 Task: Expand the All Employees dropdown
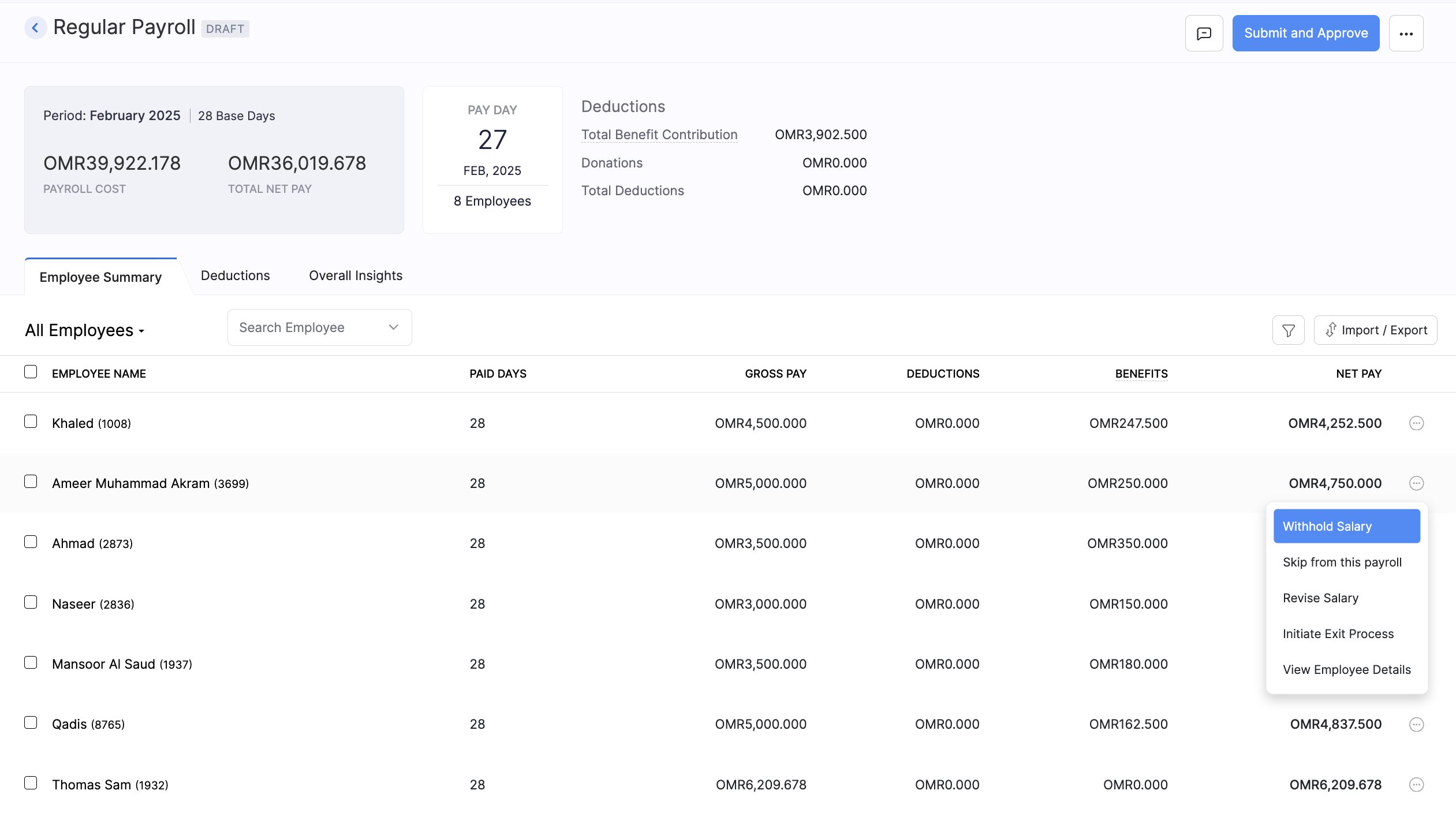[84, 330]
